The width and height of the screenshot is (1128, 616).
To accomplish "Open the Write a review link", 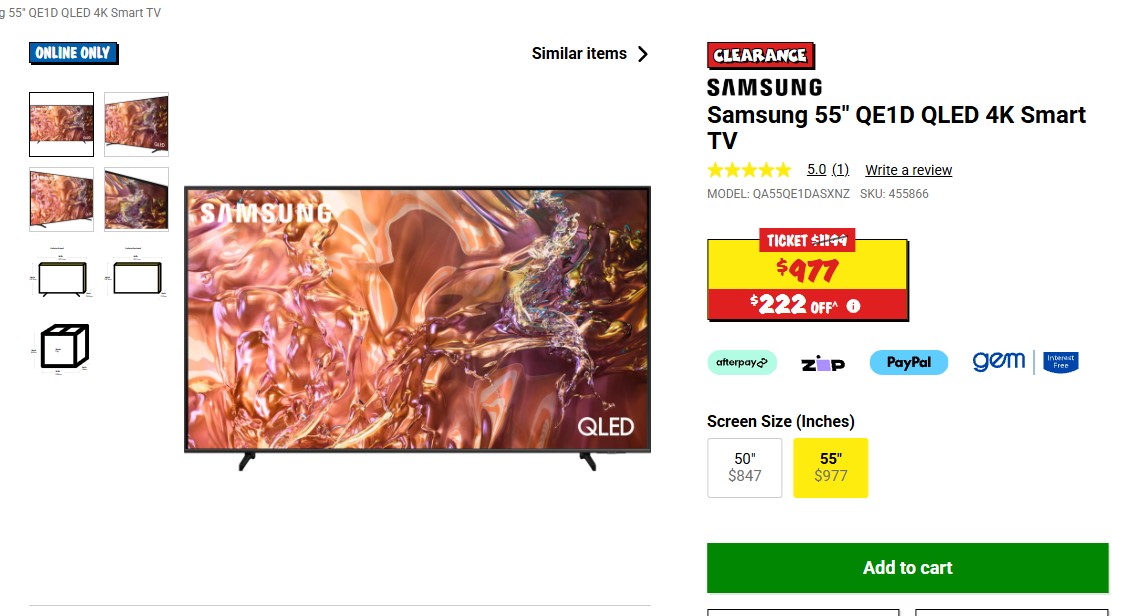I will pos(909,170).
